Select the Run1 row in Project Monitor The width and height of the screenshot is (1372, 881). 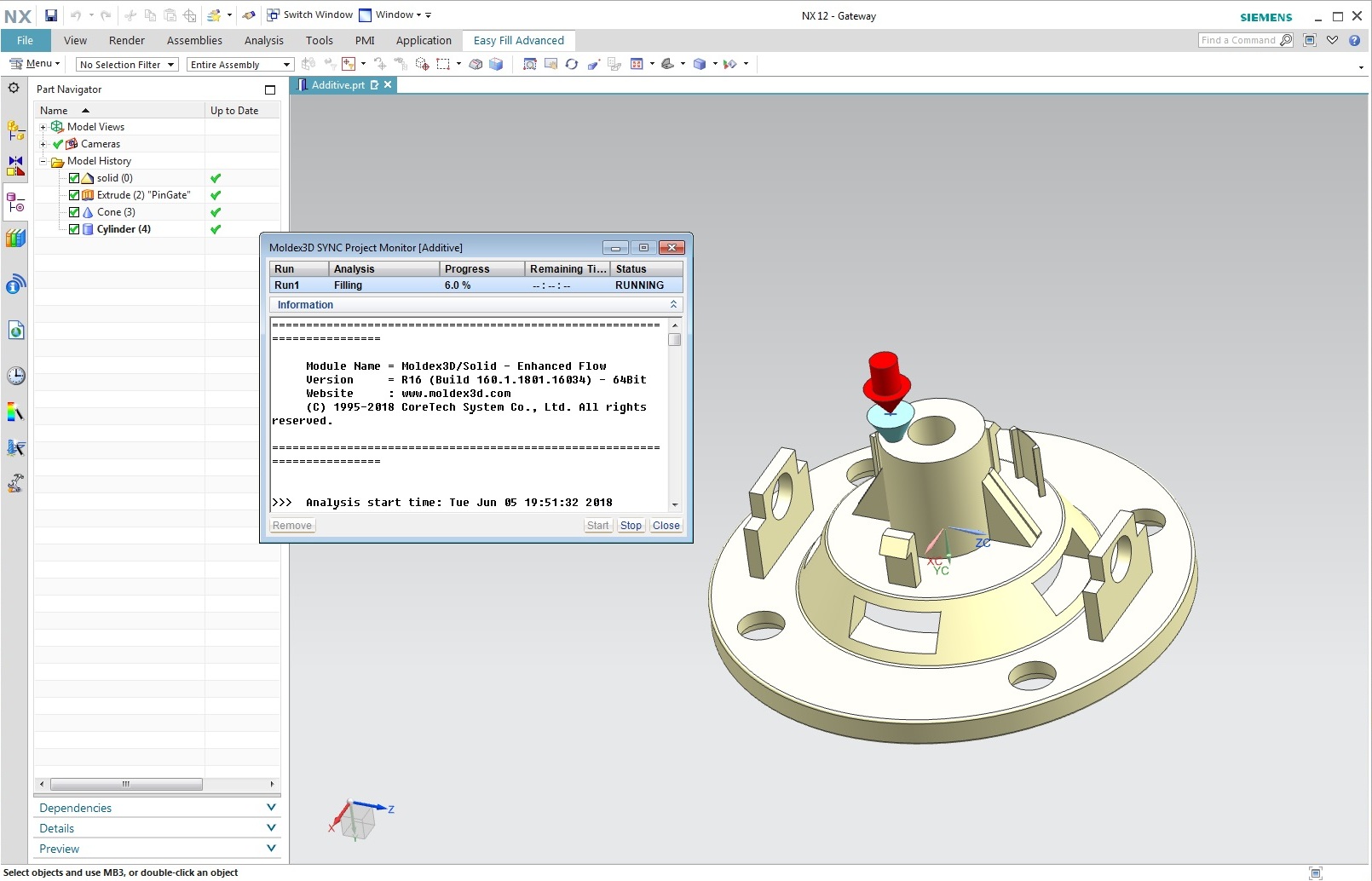[476, 285]
